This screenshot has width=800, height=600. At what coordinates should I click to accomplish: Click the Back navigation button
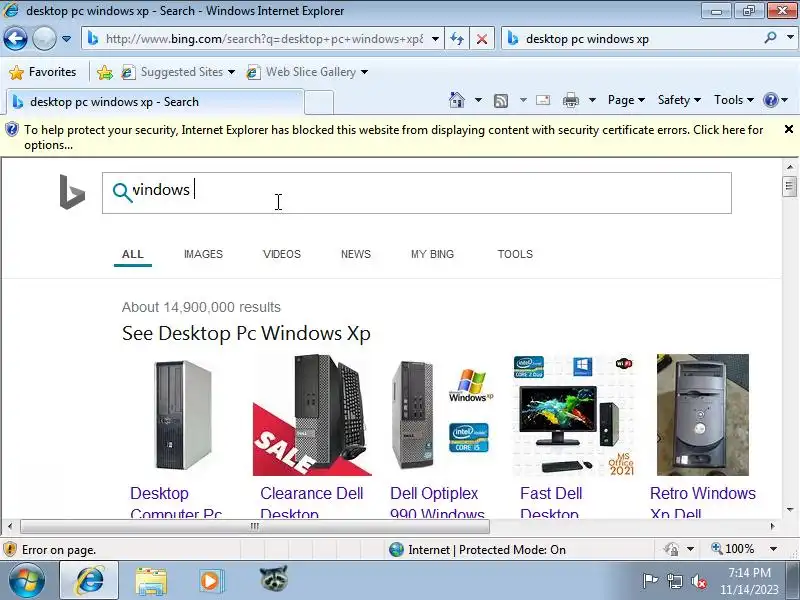15,39
